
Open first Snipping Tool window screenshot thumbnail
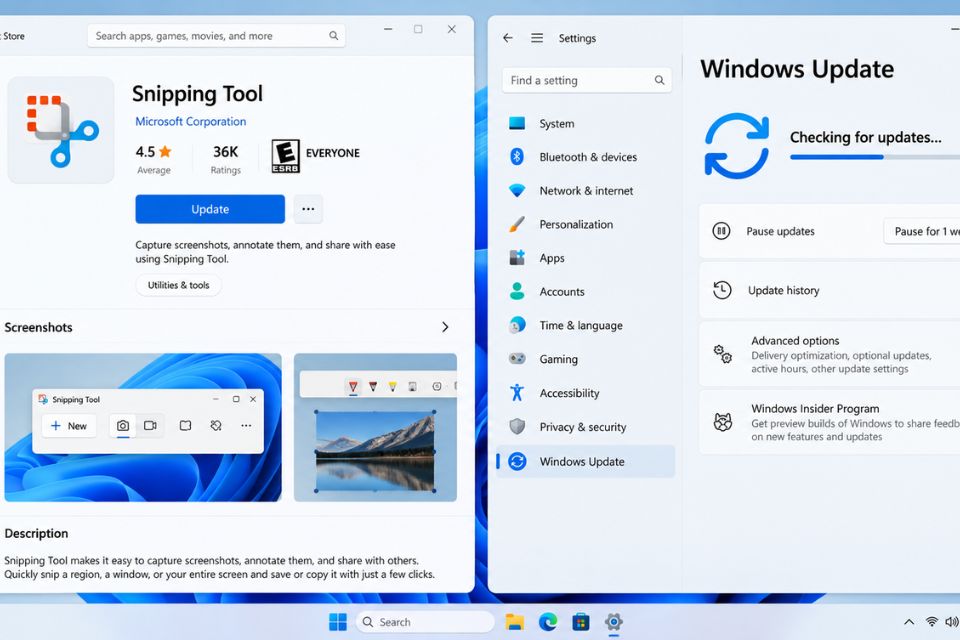[143, 427]
